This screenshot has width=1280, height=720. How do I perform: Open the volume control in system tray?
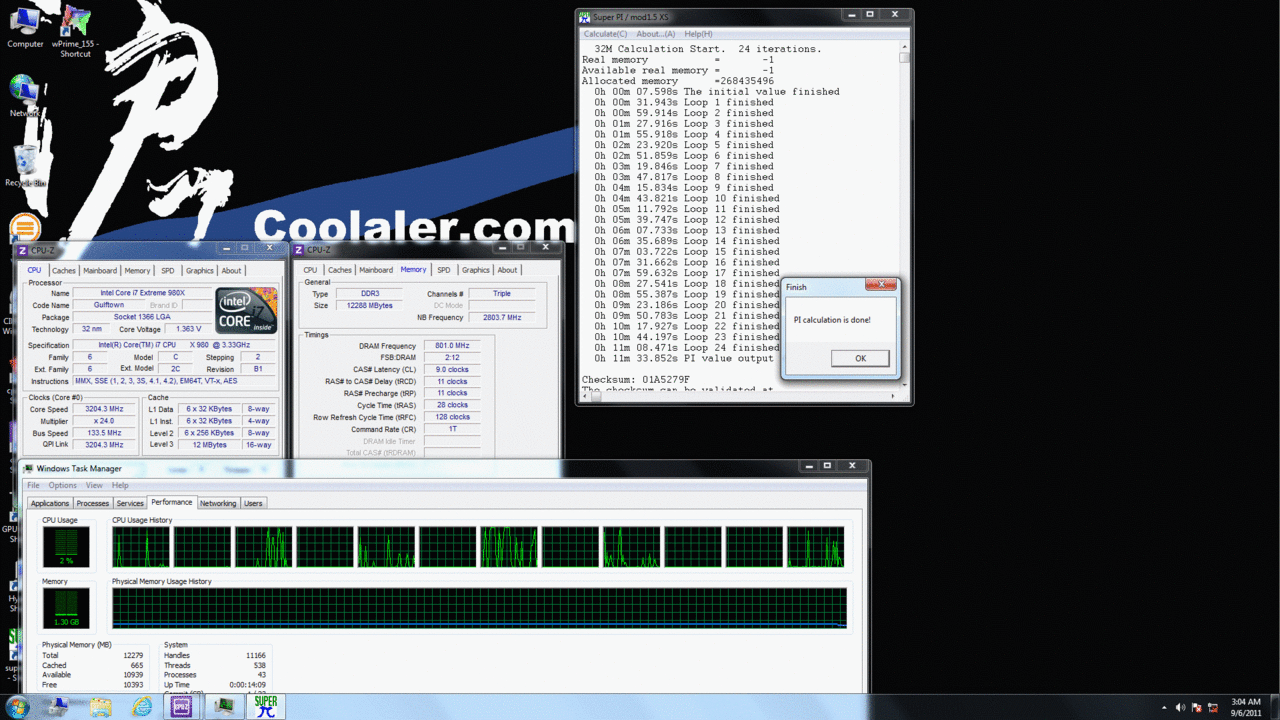[1181, 707]
